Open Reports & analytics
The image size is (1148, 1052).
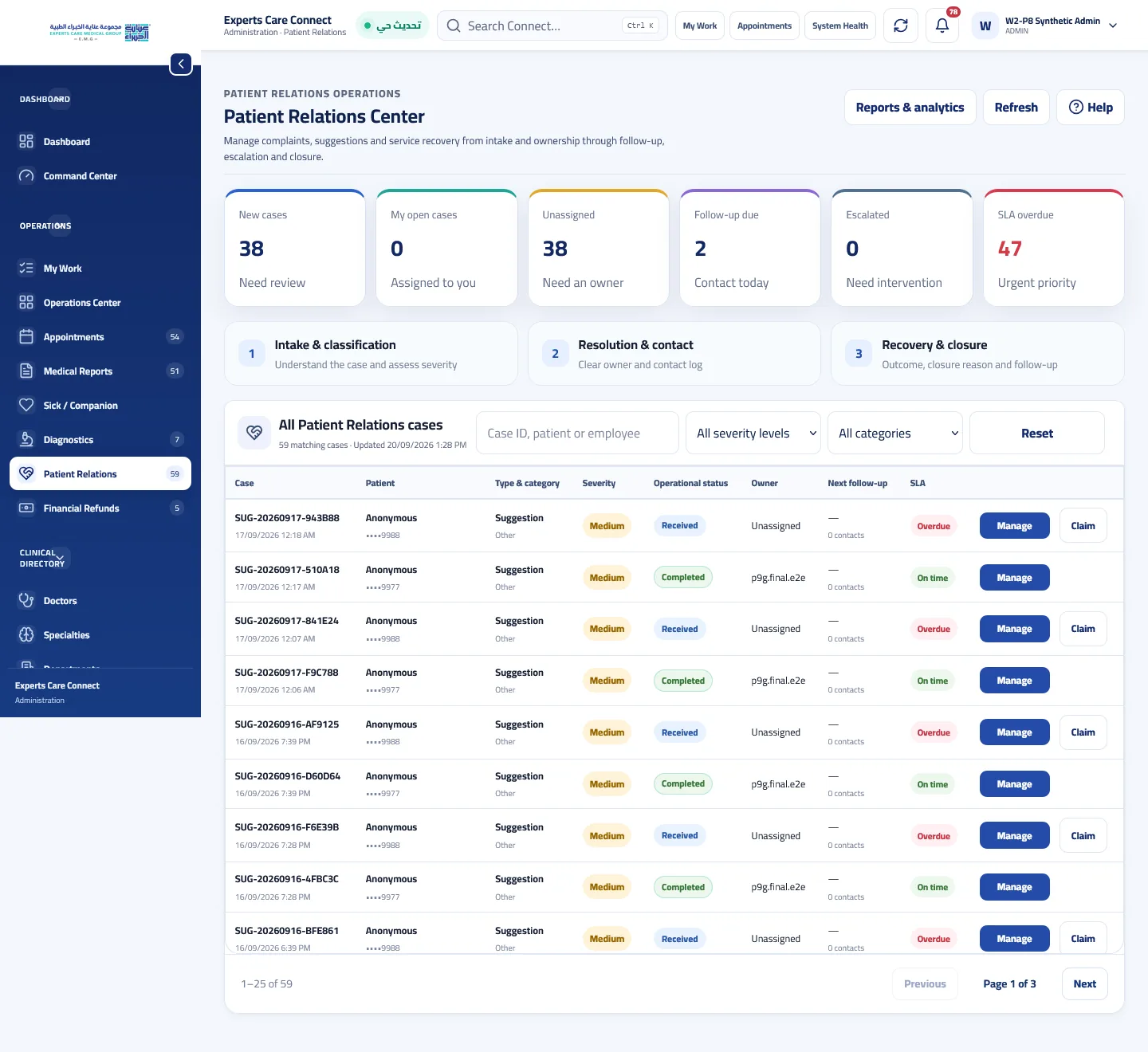(910, 107)
